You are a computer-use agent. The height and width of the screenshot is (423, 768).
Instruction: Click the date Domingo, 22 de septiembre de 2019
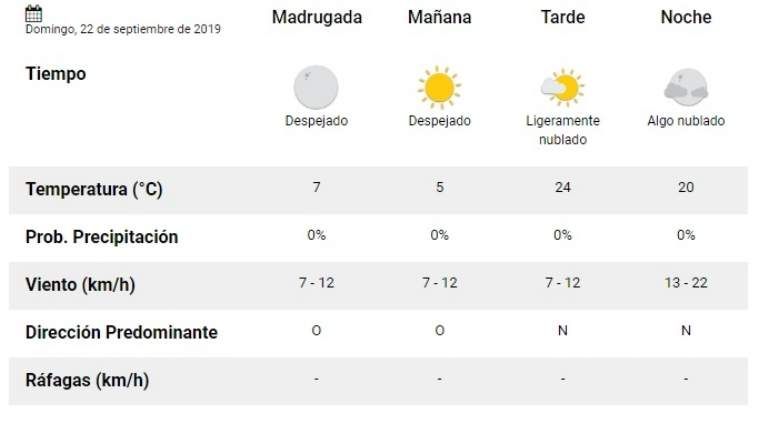click(123, 29)
